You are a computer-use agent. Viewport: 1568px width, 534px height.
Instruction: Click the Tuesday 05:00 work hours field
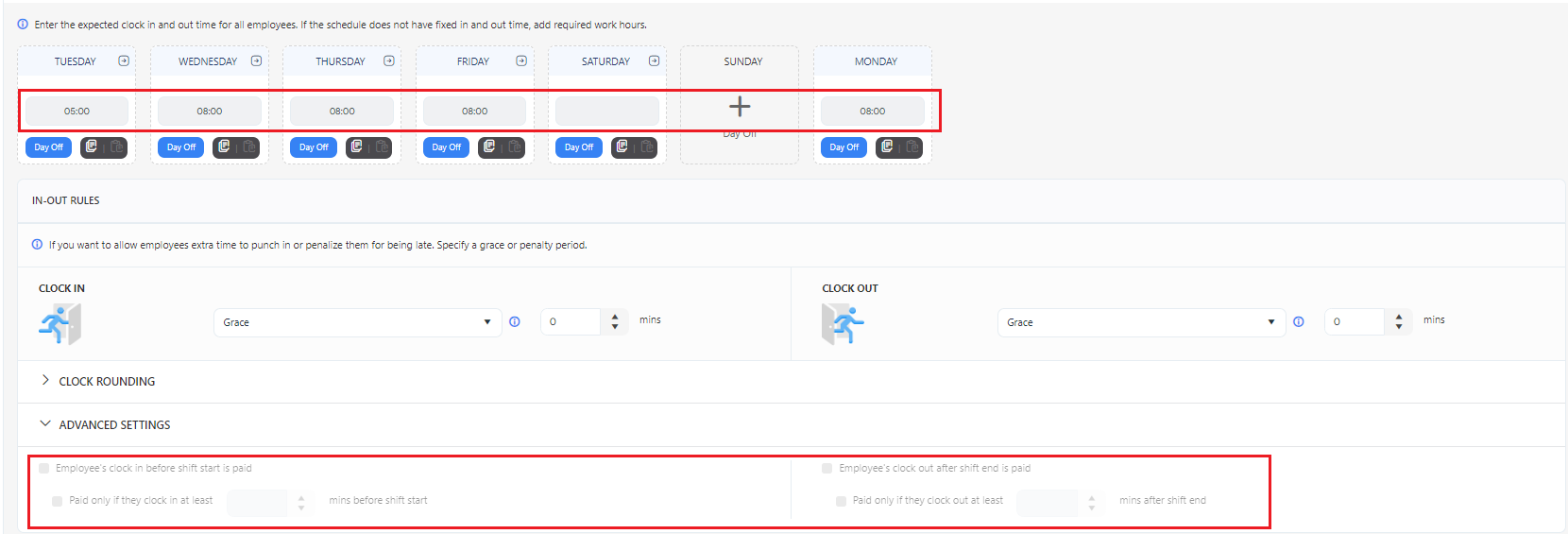(77, 111)
